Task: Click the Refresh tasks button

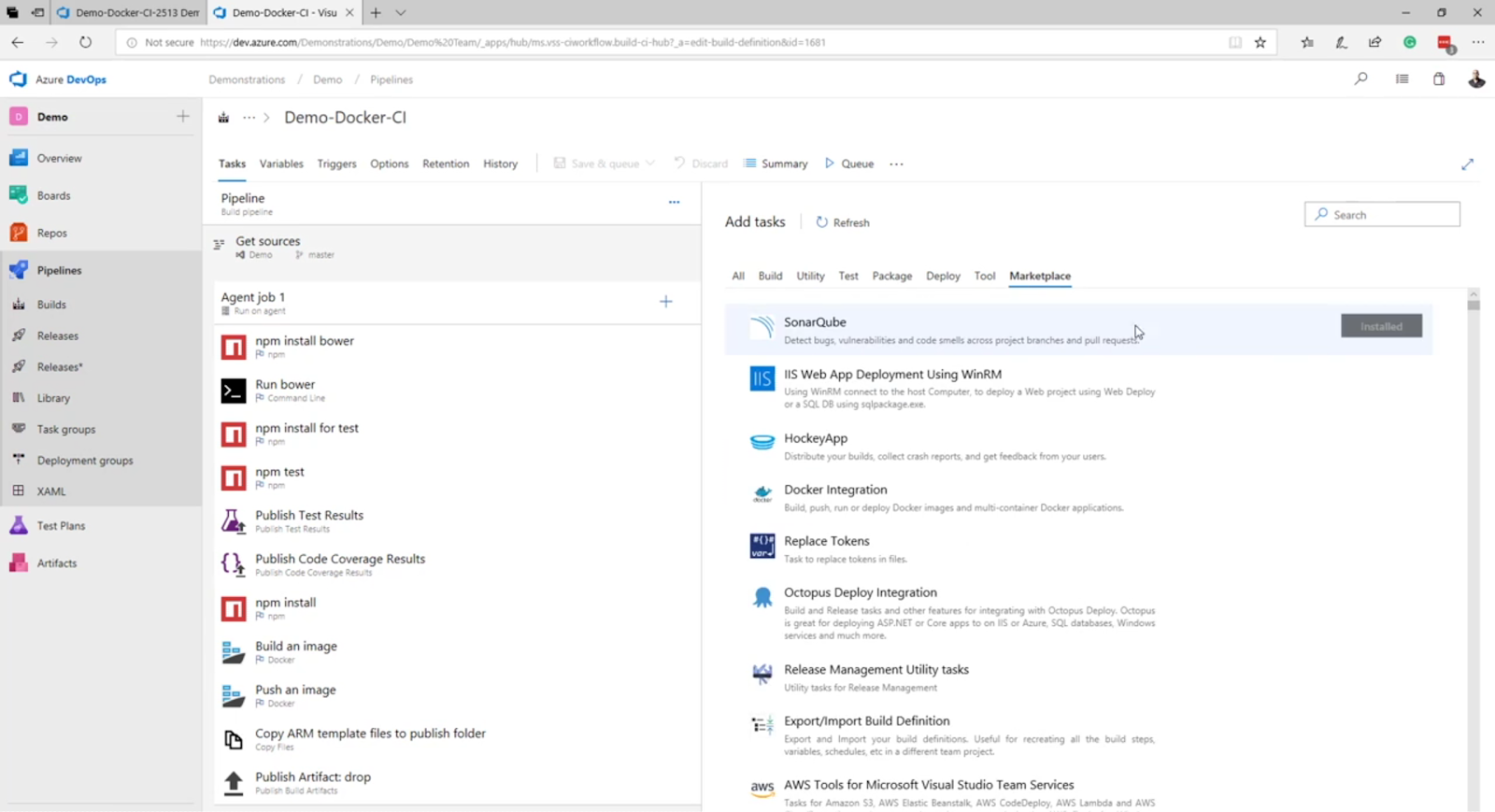Action: (843, 222)
